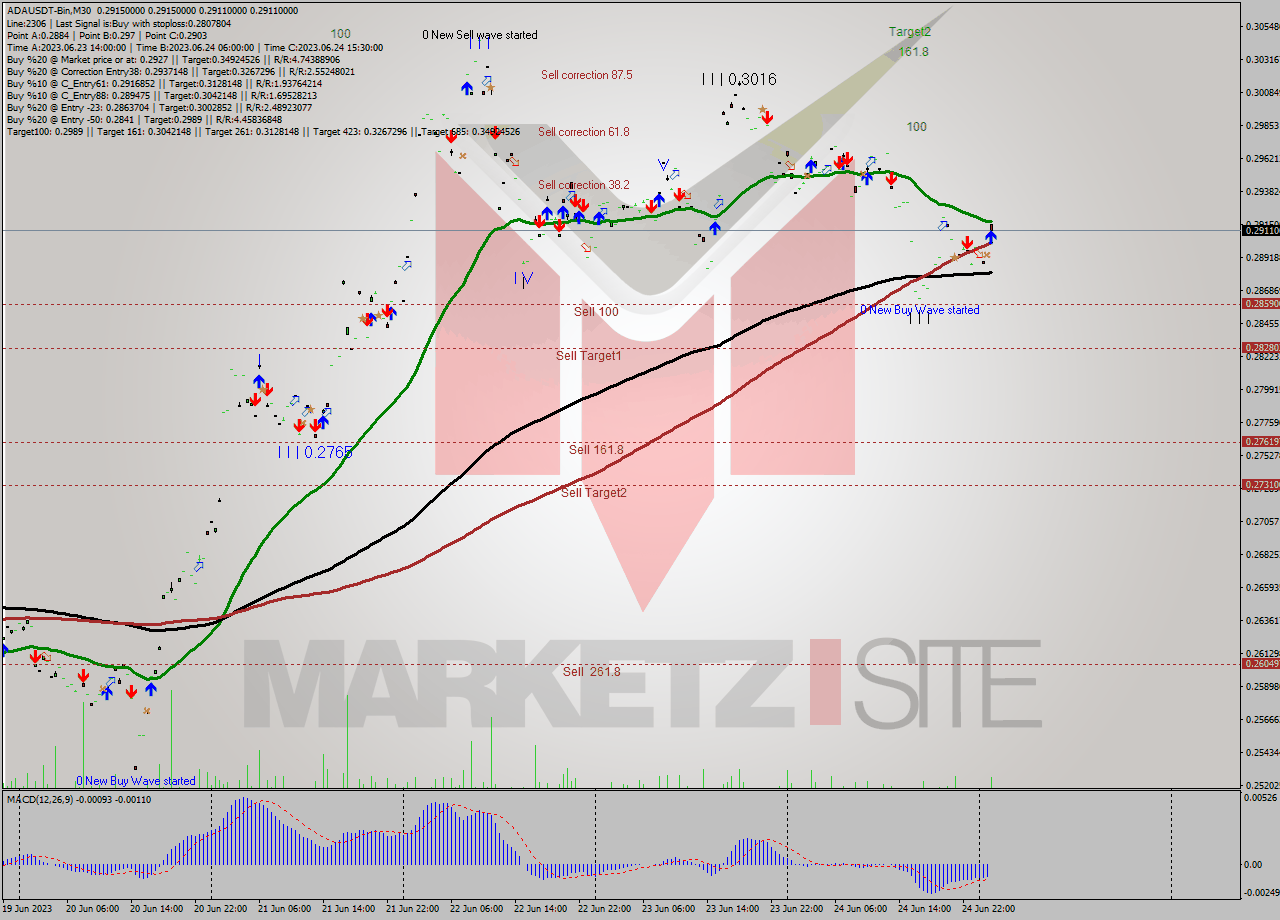
Task: Select the 'Sell 261.8' level label
Action: coord(591,672)
